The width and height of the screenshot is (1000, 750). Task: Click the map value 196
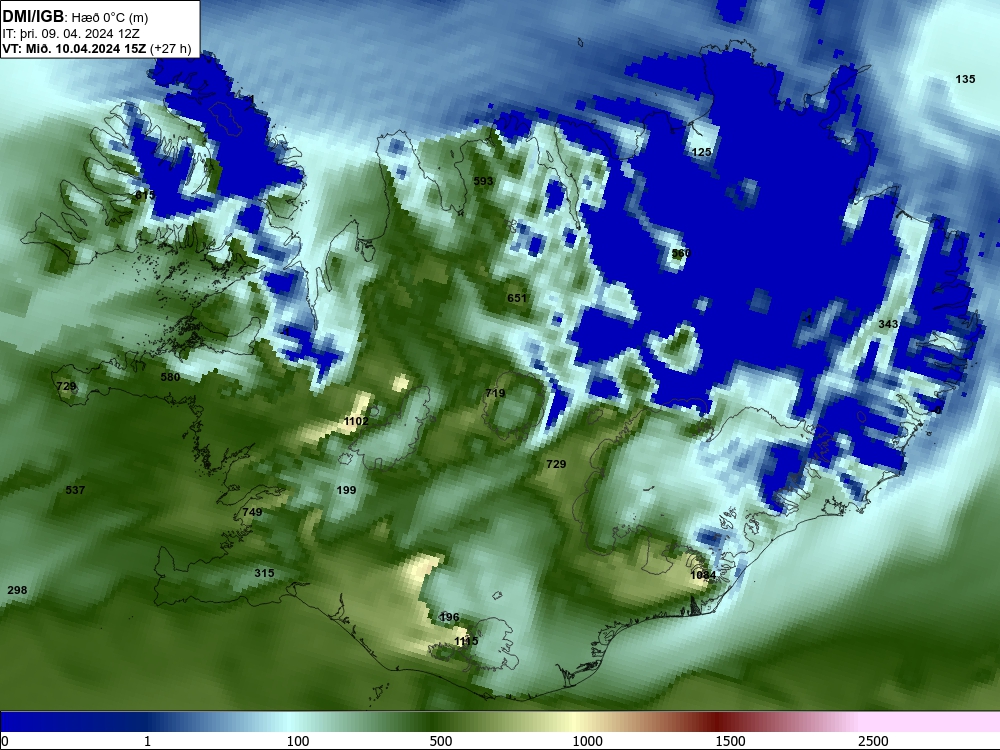[449, 617]
